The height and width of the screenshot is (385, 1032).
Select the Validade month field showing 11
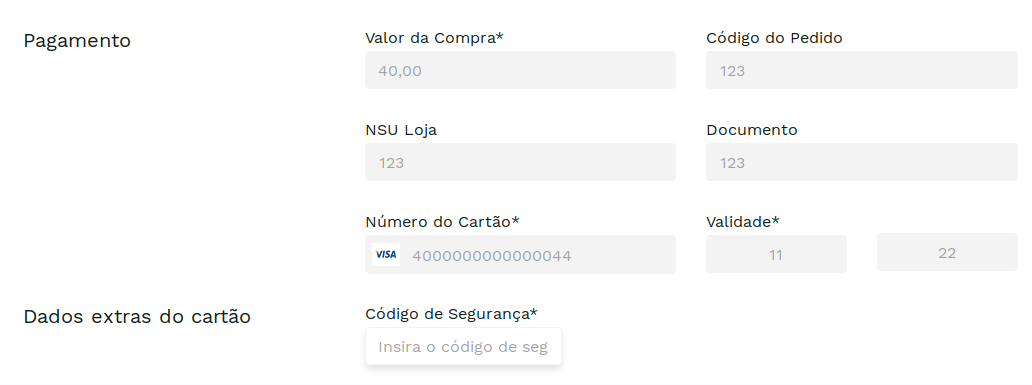(x=776, y=254)
